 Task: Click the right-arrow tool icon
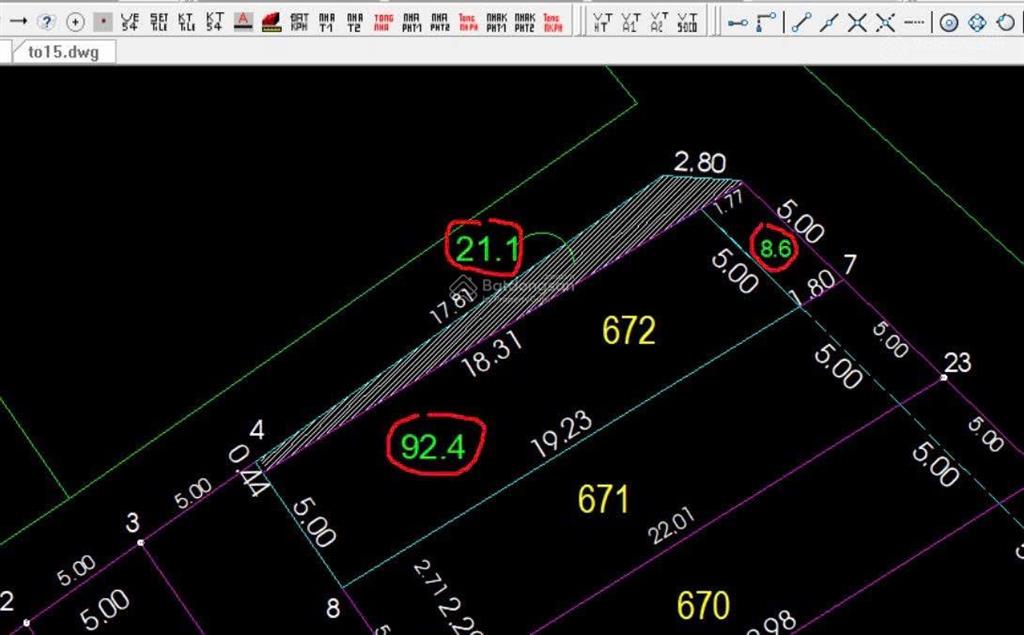click(x=18, y=22)
